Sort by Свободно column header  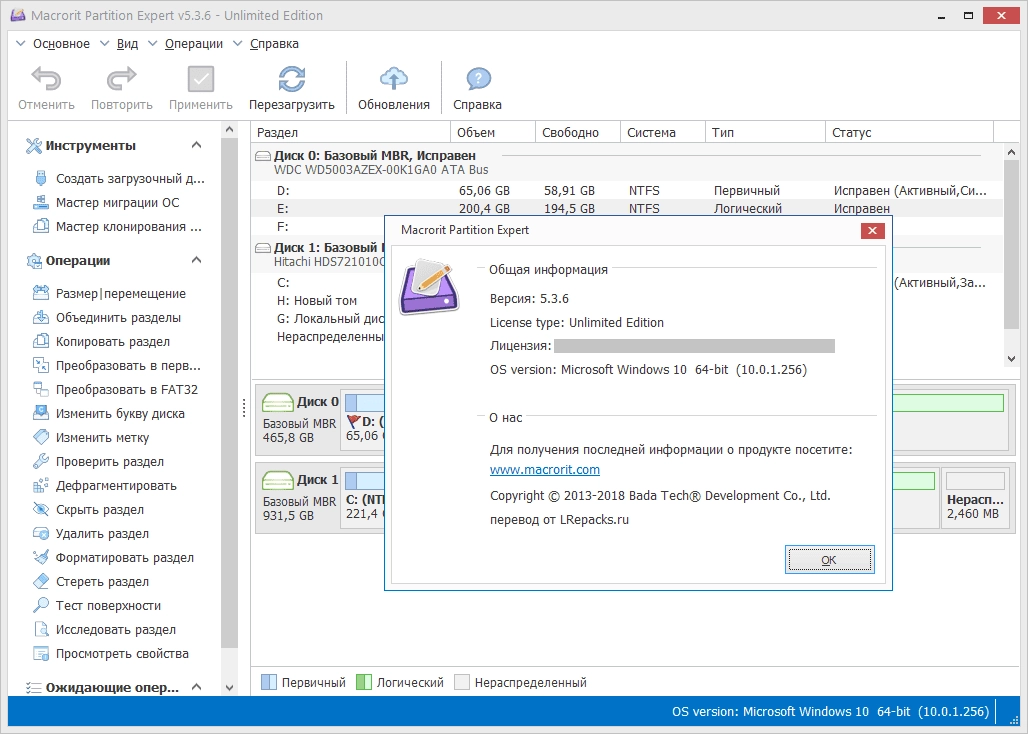578,132
